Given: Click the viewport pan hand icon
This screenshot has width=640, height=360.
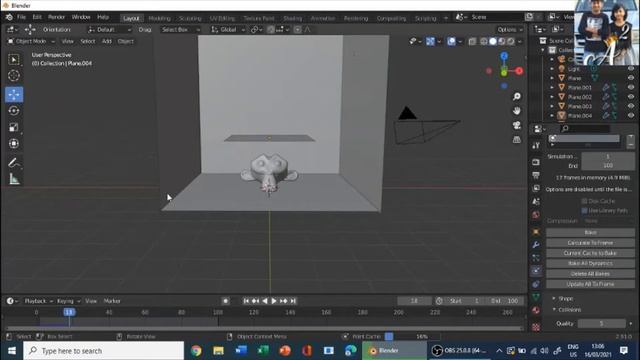Looking at the screenshot, I should click(517, 111).
